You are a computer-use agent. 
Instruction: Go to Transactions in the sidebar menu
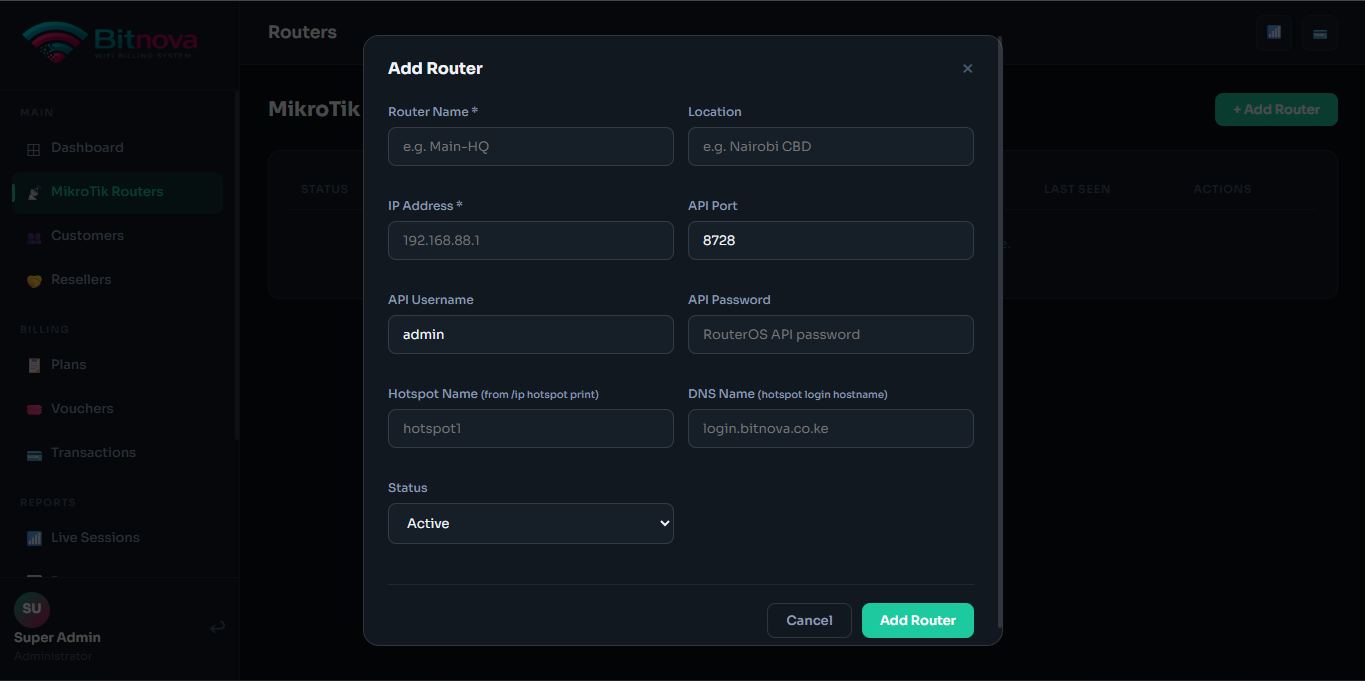pos(93,453)
